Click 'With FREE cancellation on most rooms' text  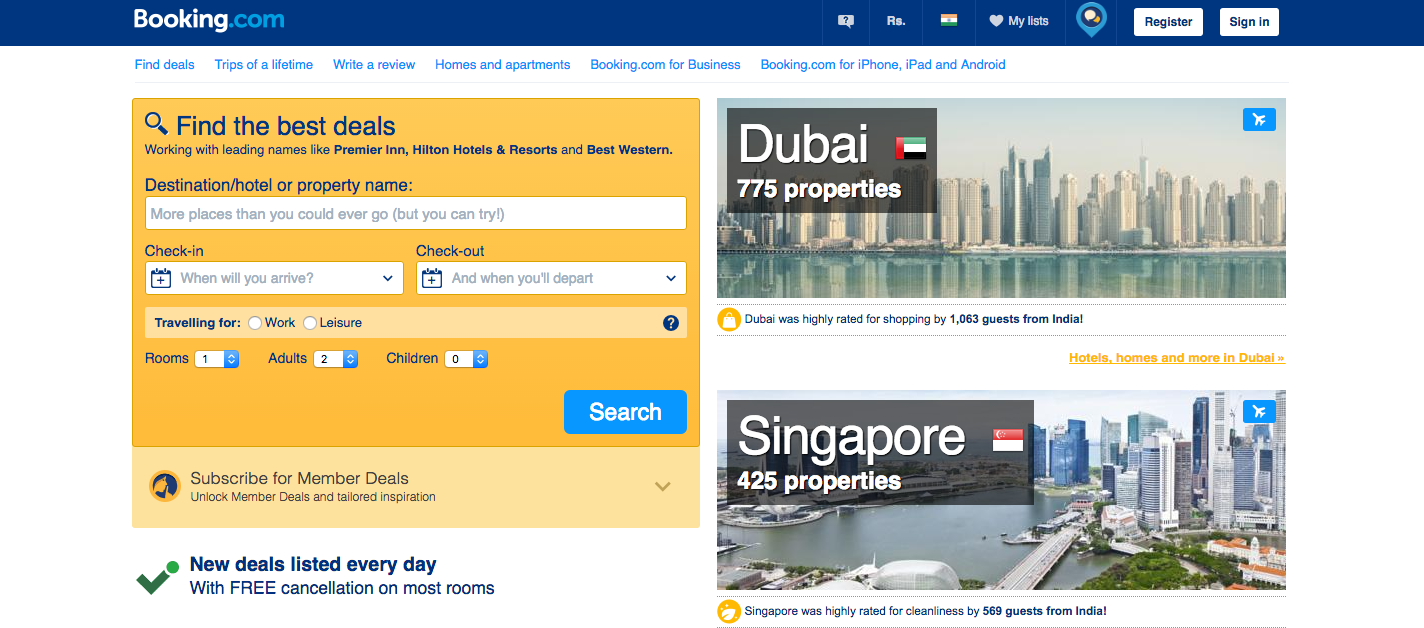coord(342,588)
